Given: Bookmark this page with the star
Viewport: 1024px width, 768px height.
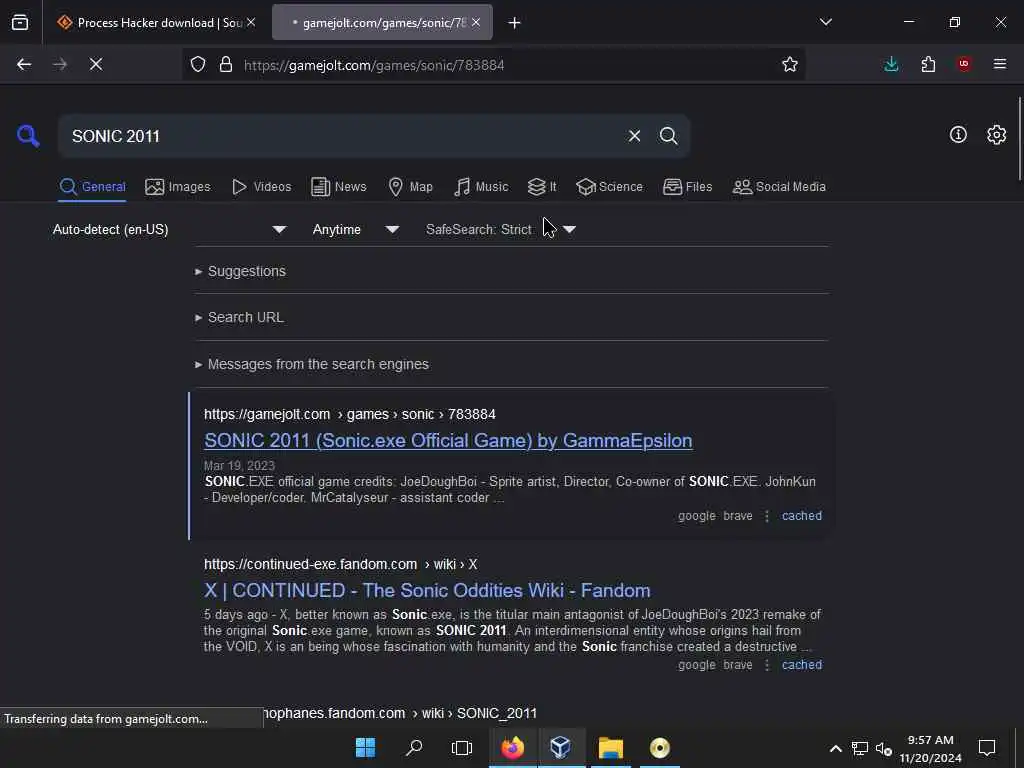Looking at the screenshot, I should (790, 64).
